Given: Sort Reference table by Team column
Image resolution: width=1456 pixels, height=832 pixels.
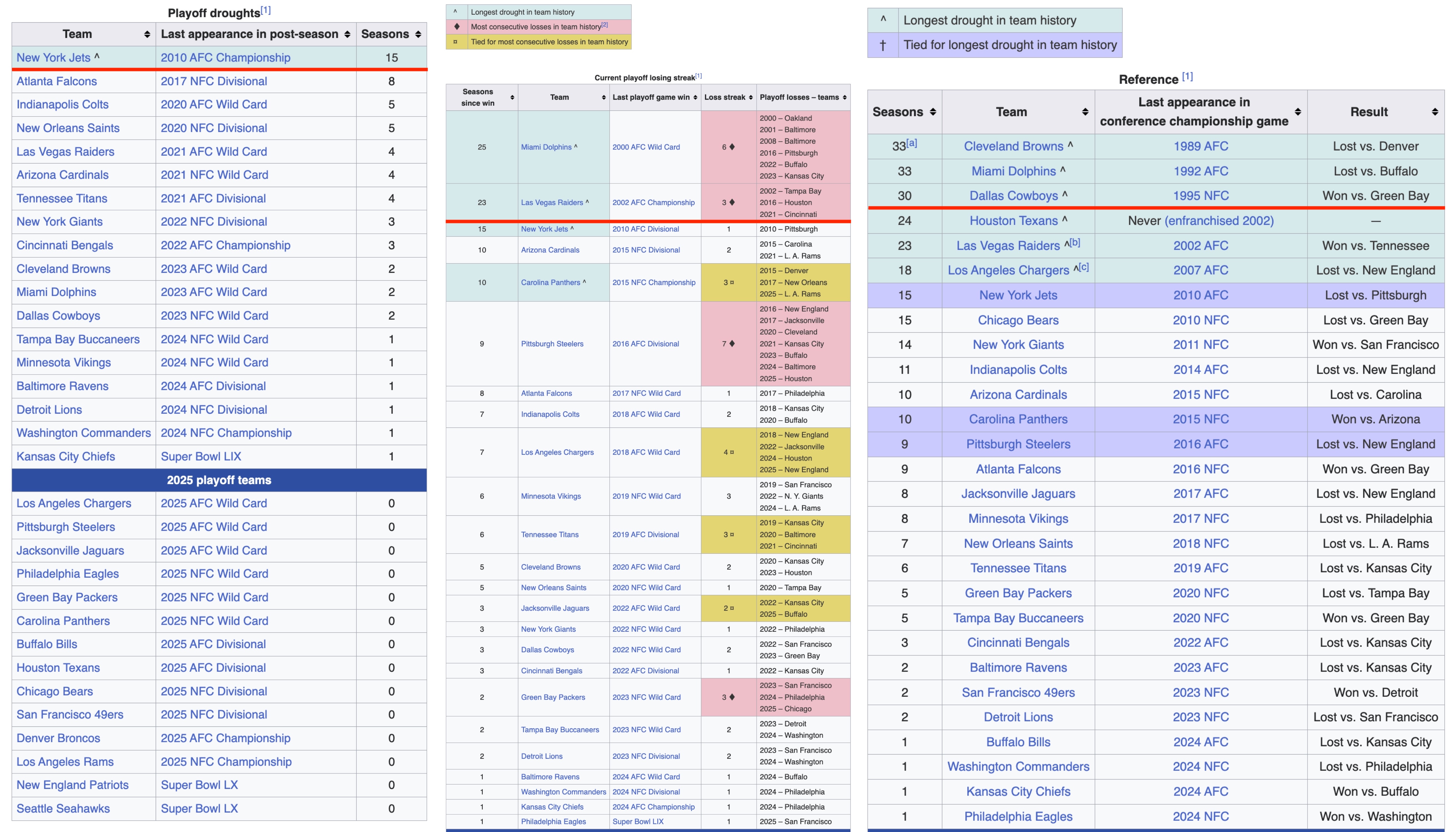Looking at the screenshot, I should click(1085, 112).
